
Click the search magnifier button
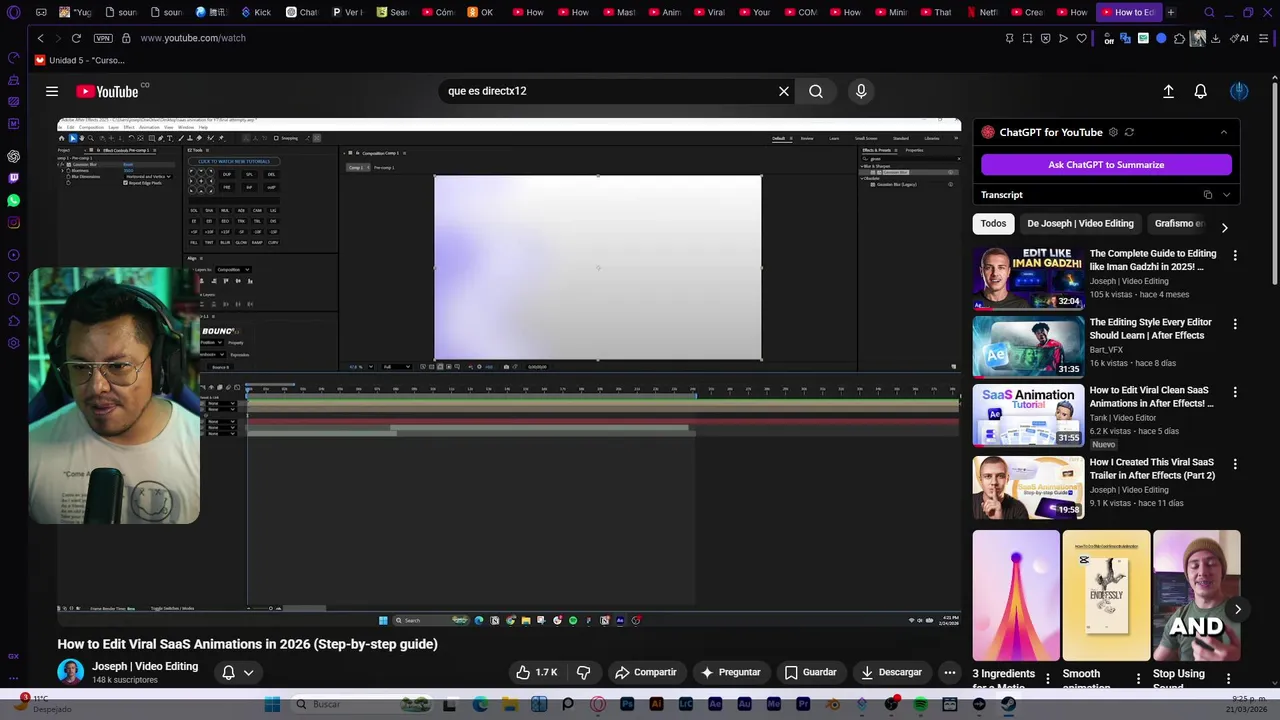tap(816, 91)
